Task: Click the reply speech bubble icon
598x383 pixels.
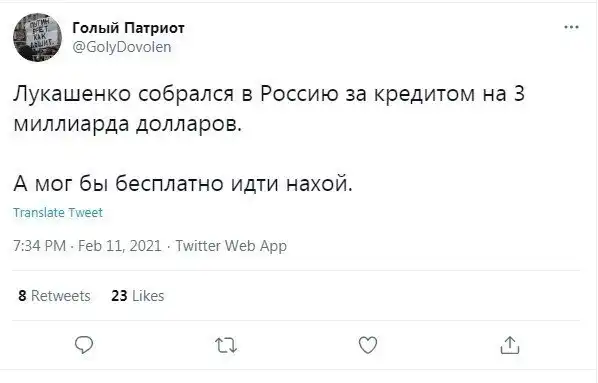Action: 84,346
